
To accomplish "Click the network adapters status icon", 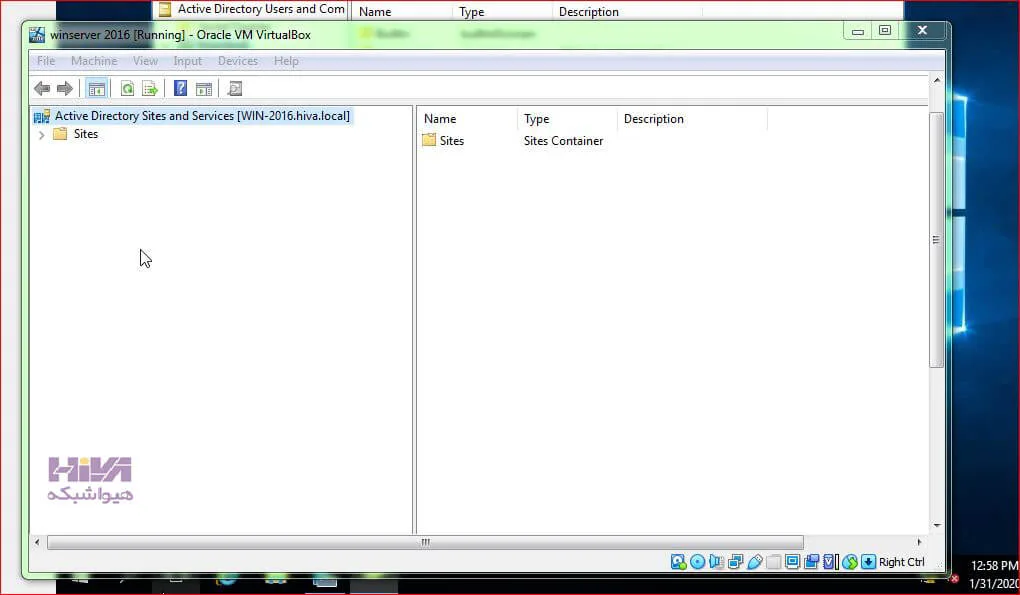I will tap(736, 562).
